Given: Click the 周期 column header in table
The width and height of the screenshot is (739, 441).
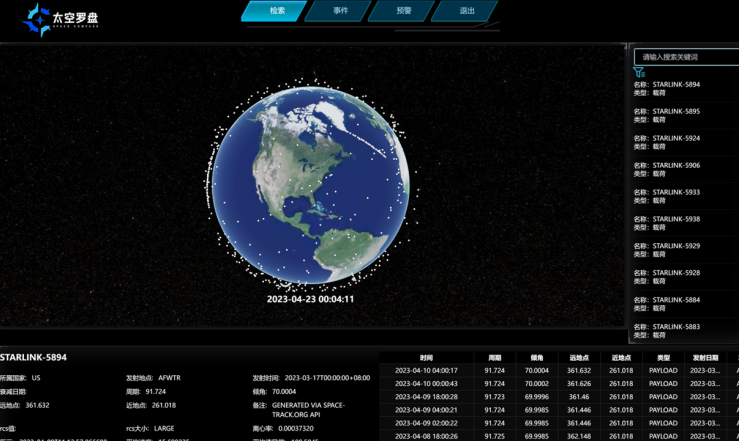Looking at the screenshot, I should [494, 357].
